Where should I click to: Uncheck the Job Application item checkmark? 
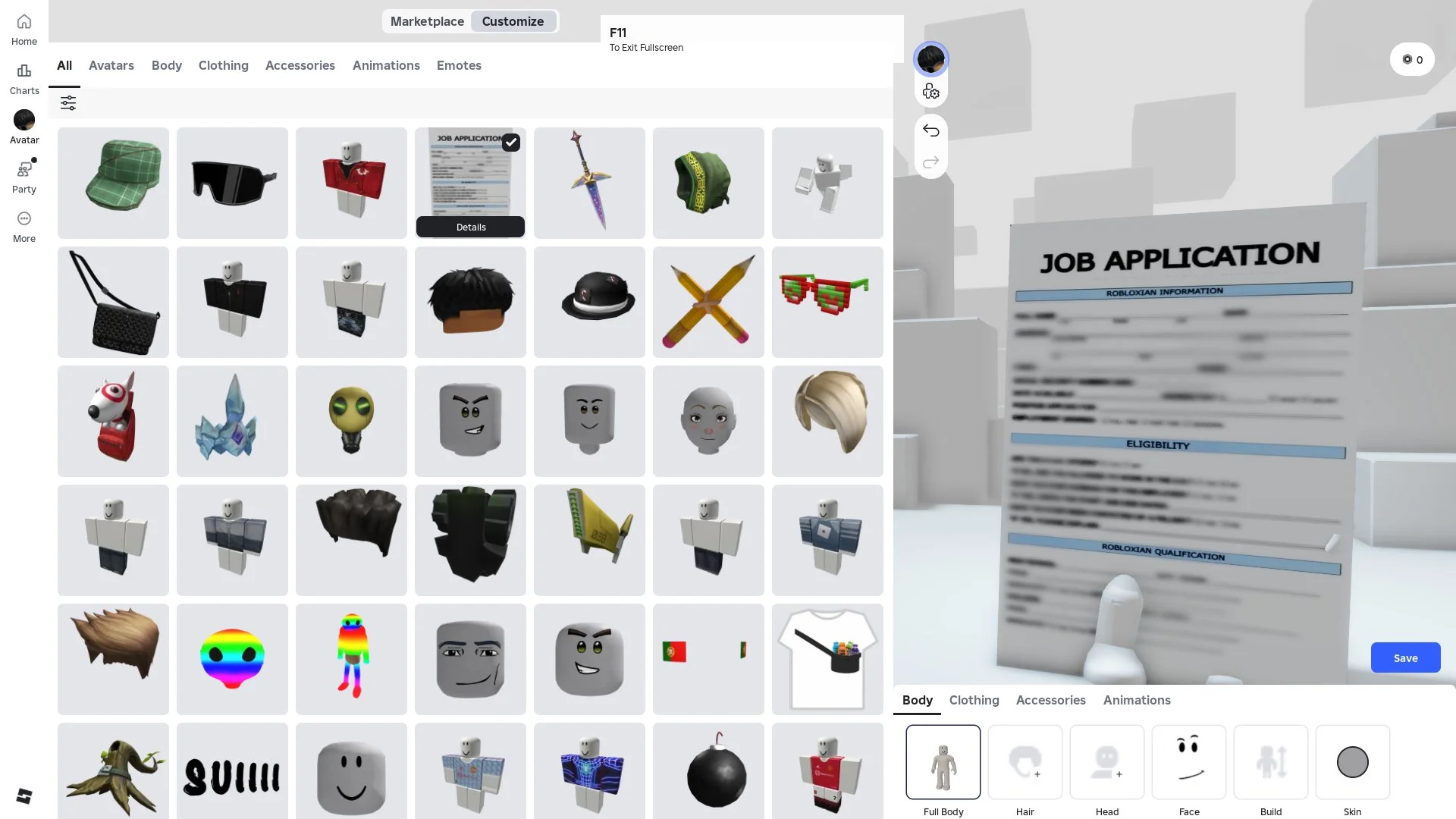tap(511, 142)
